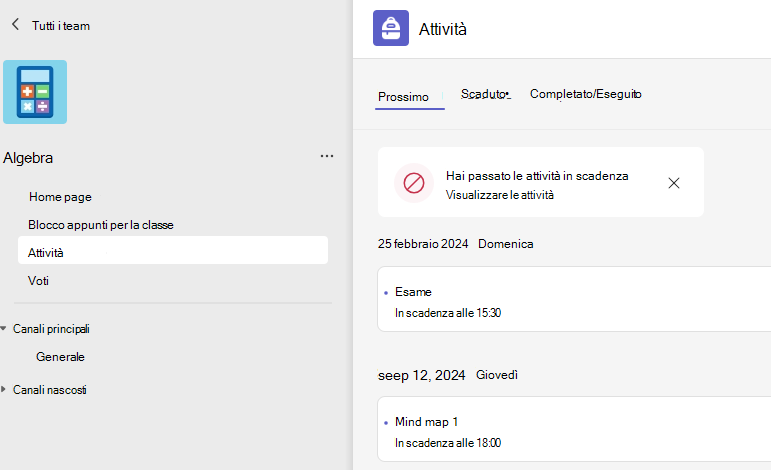The image size is (771, 470).
Task: Click the back arrow next to Tutti i team
Action: tap(15, 24)
